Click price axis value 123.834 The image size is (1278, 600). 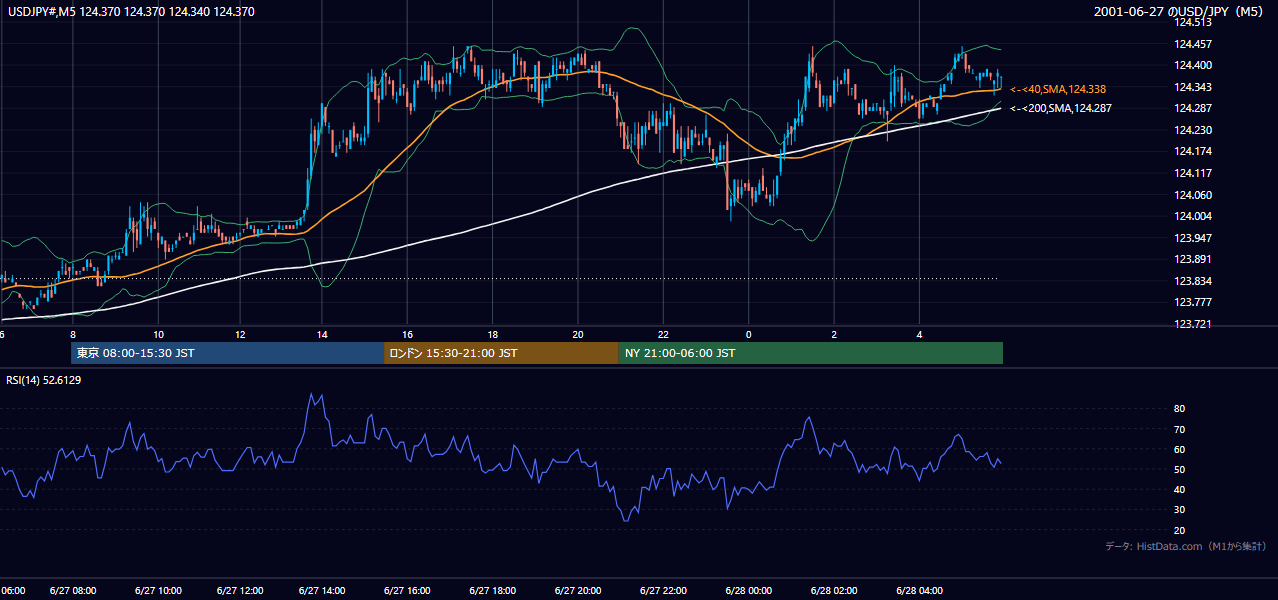1192,281
